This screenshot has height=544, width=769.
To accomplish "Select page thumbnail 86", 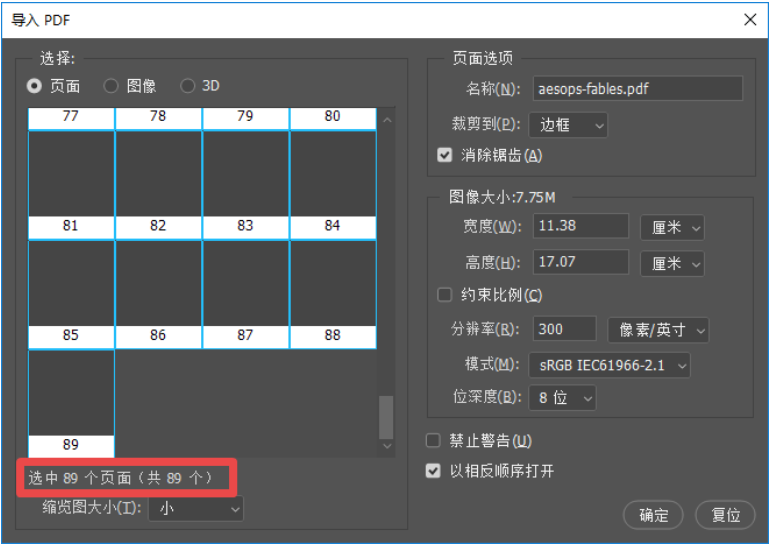I will point(158,294).
